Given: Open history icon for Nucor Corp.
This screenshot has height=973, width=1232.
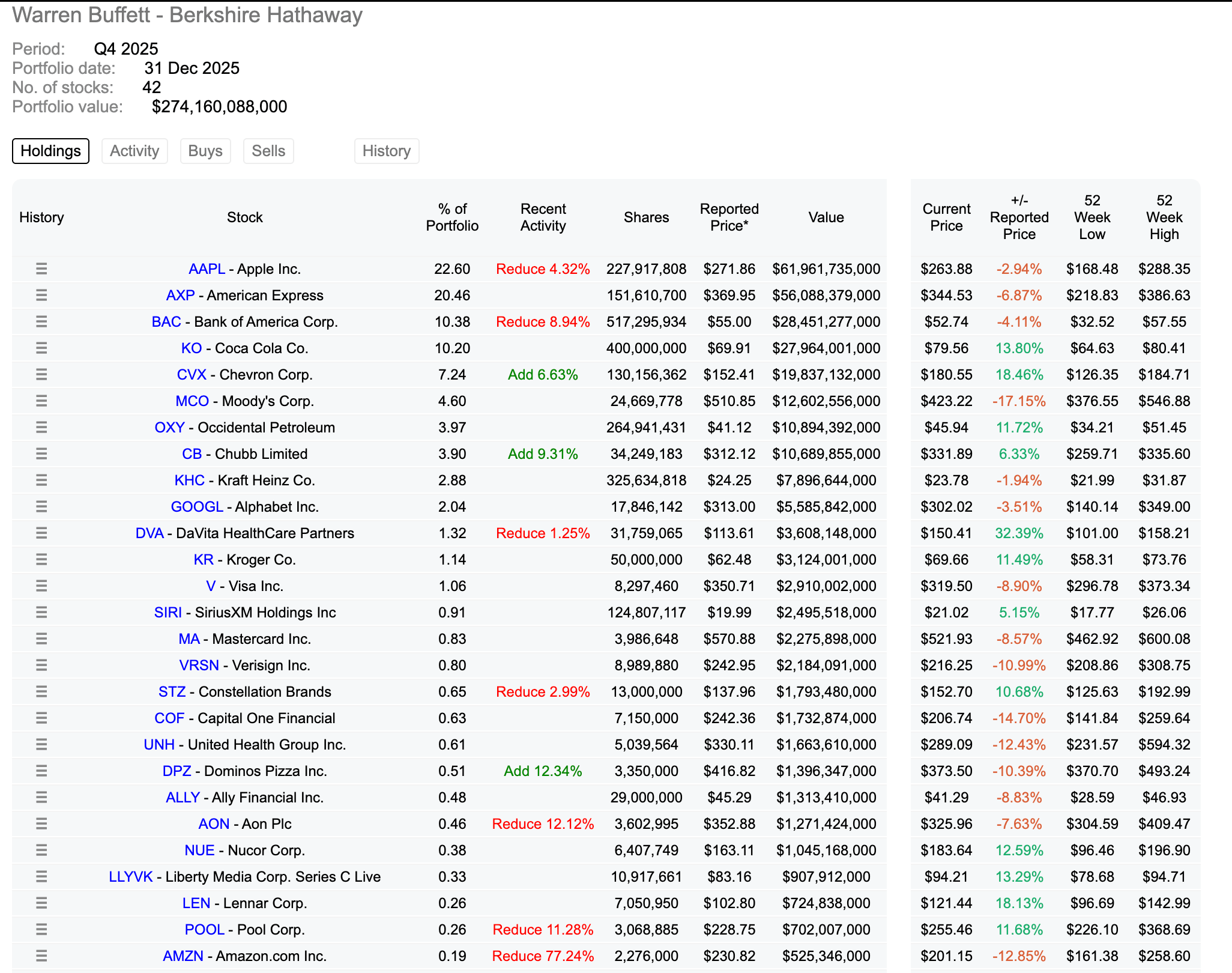Looking at the screenshot, I should coord(41,850).
